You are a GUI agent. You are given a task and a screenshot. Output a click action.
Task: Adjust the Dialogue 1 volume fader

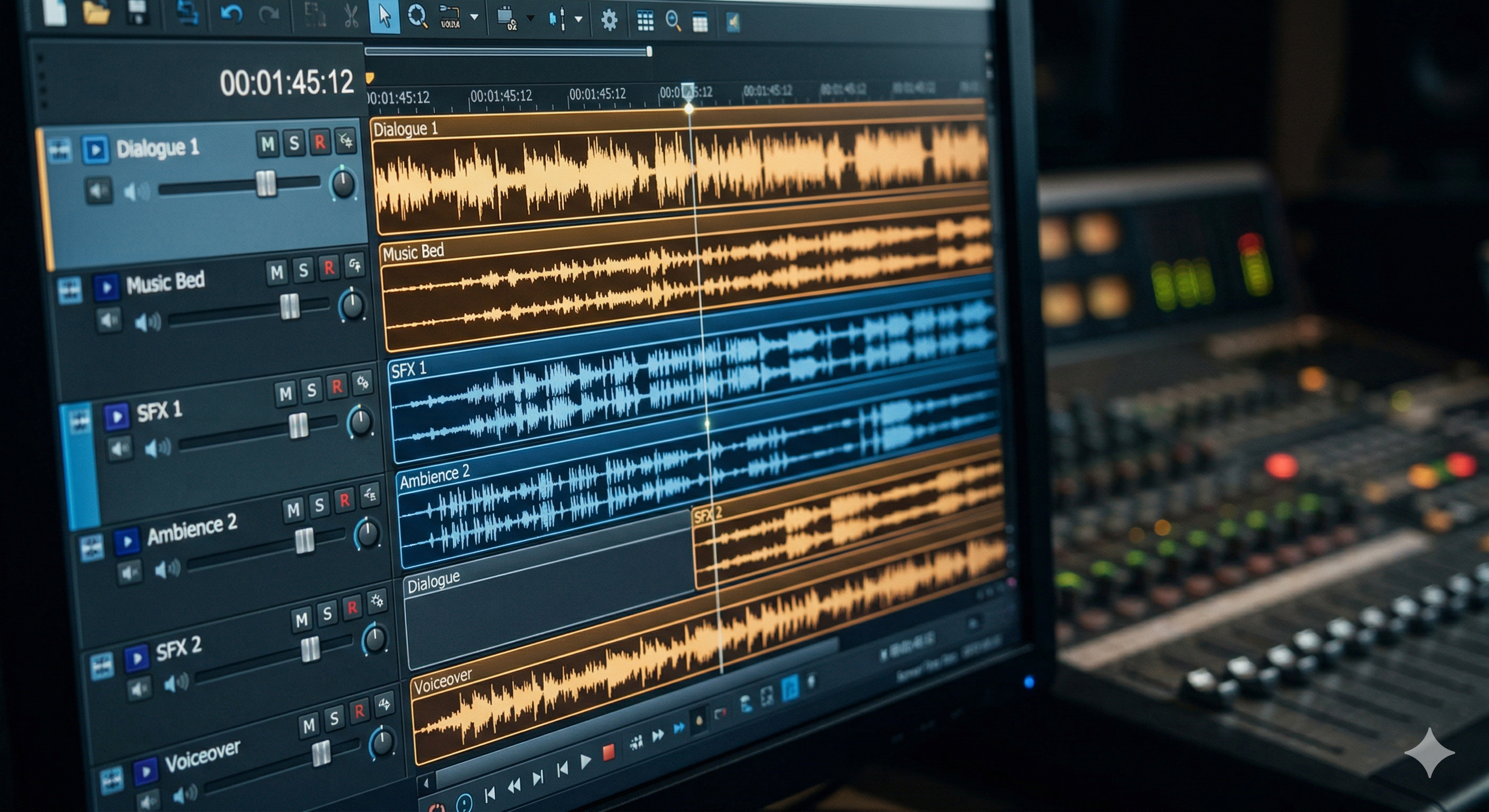(266, 184)
